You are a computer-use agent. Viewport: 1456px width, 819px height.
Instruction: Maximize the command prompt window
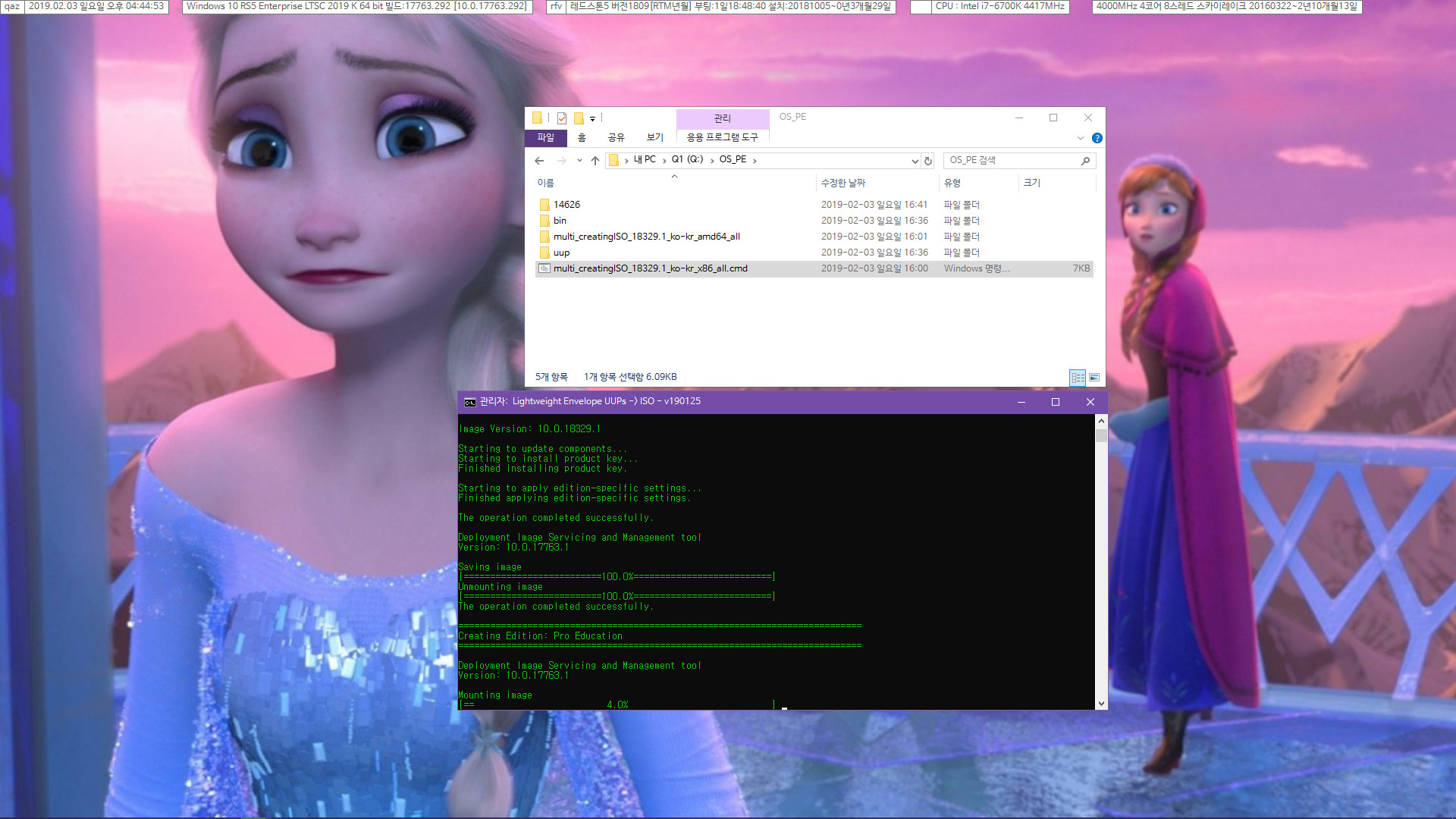tap(1056, 402)
